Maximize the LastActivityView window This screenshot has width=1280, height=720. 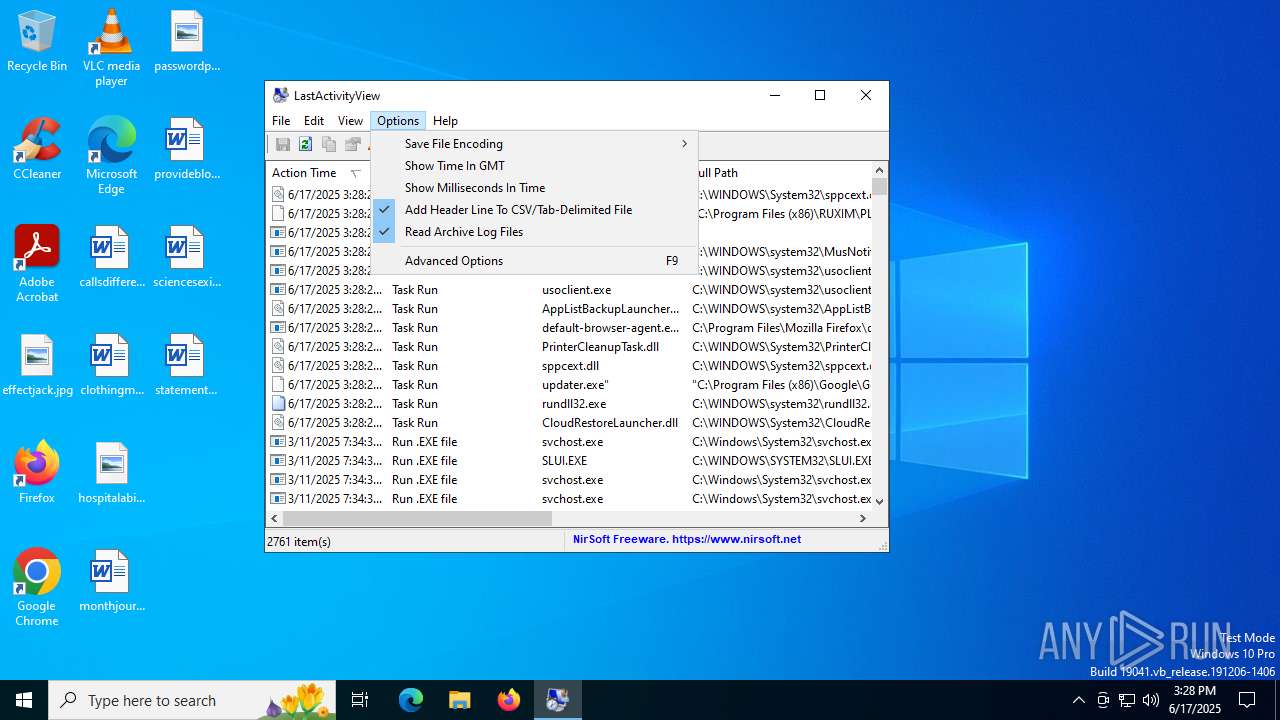820,95
